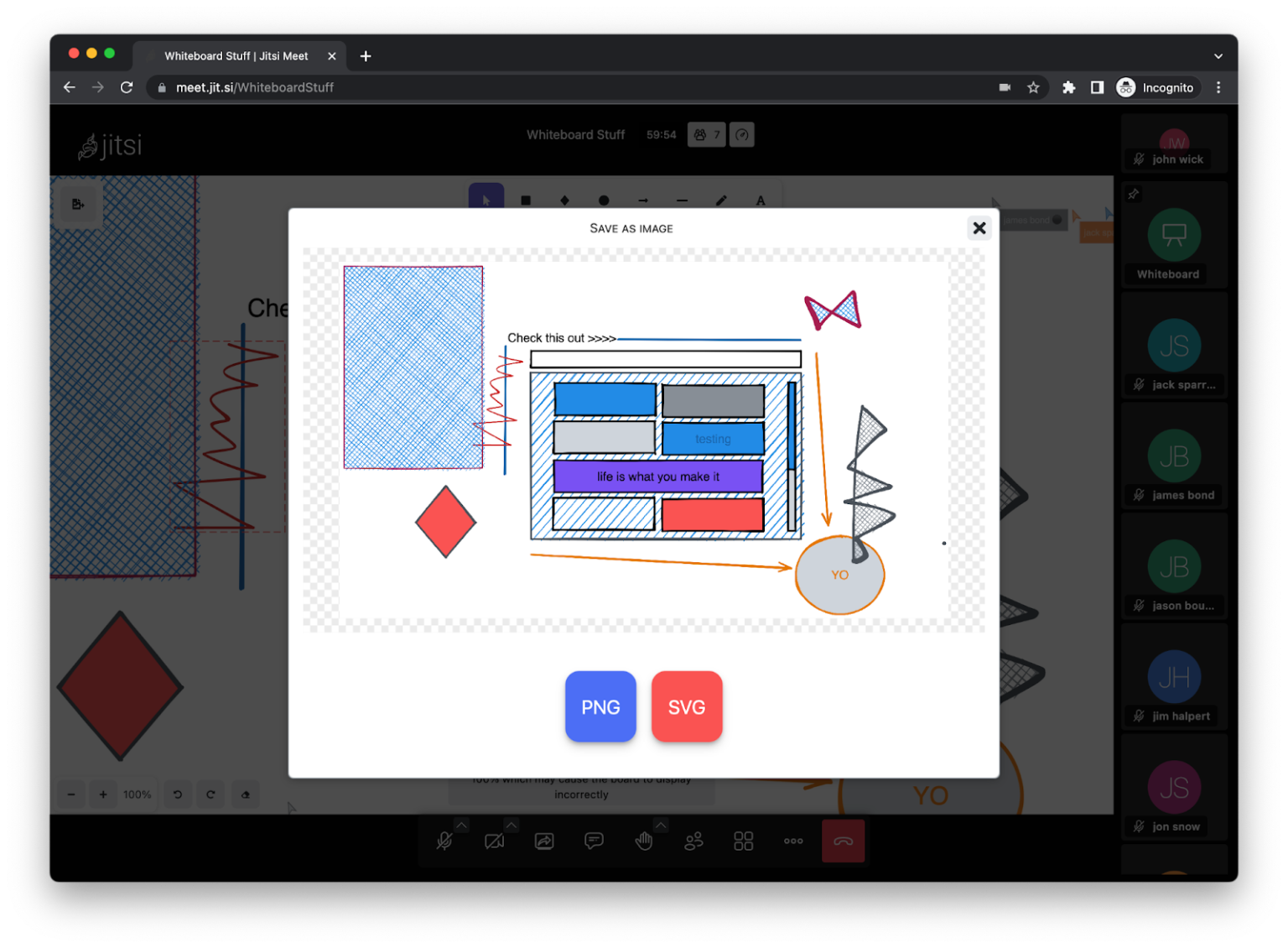Select the pencil drawing tool

(720, 200)
